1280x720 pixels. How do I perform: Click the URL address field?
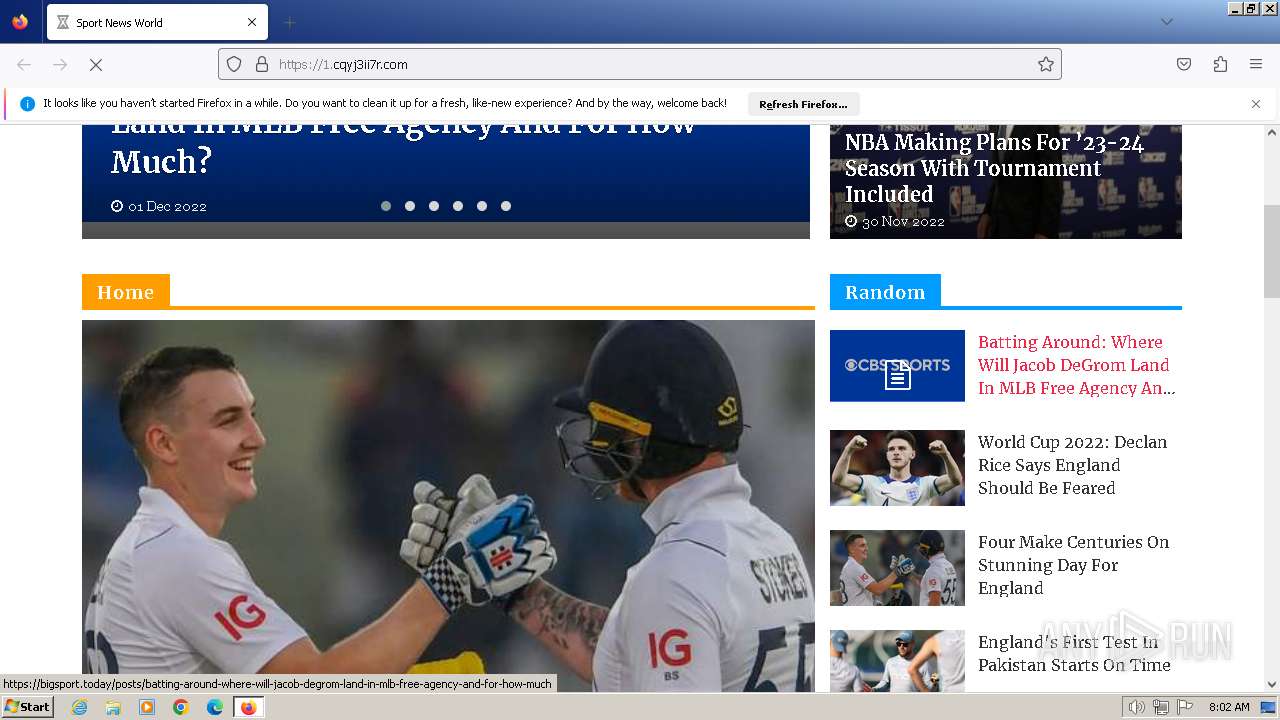[640, 64]
